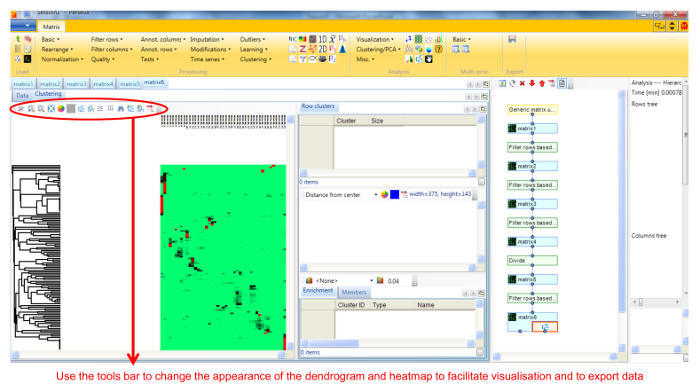Open the Normalization dropdown in the ribbon
This screenshot has height=392, width=700.
pyautogui.click(x=62, y=59)
